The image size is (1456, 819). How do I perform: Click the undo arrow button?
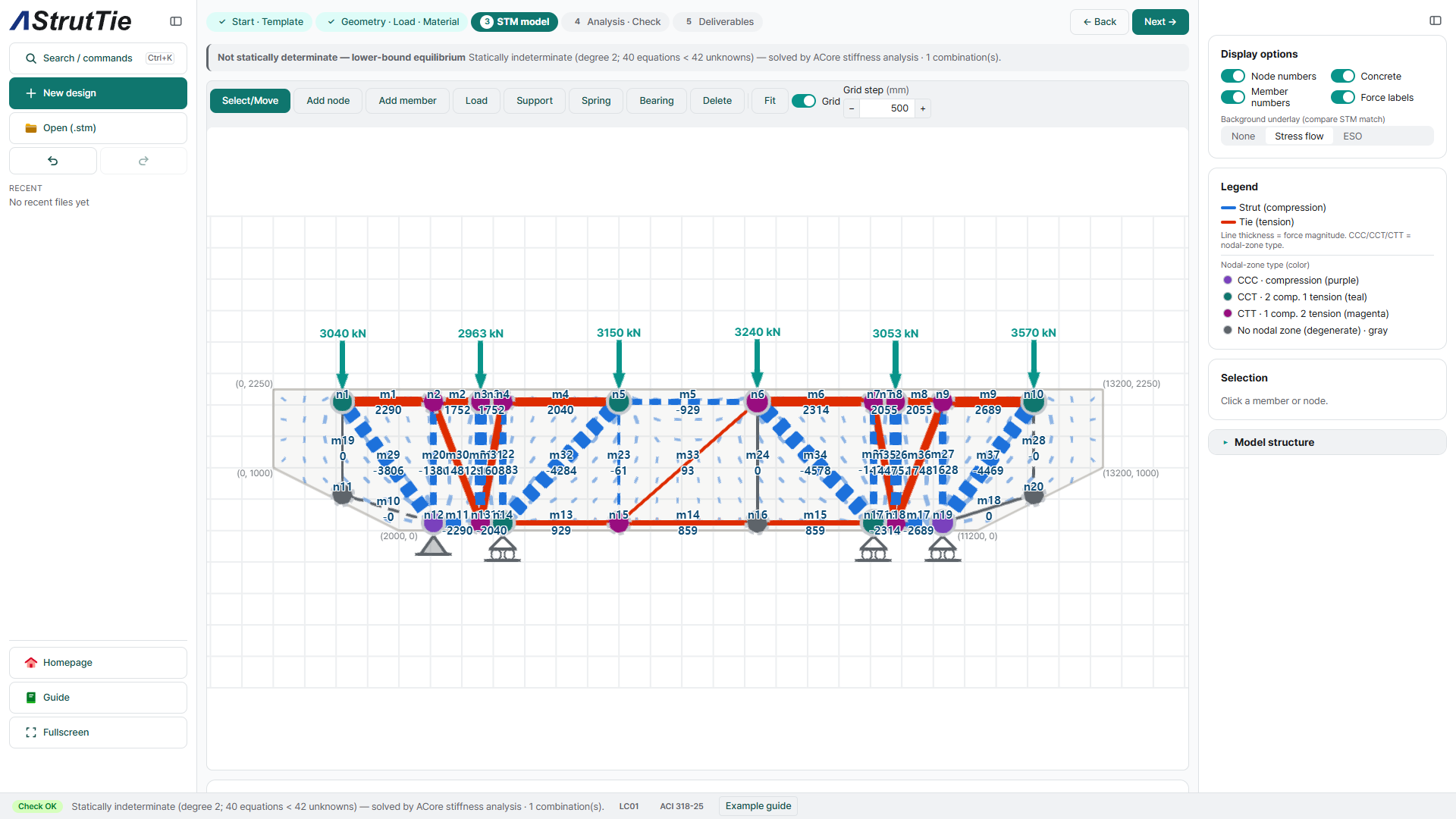click(x=53, y=161)
